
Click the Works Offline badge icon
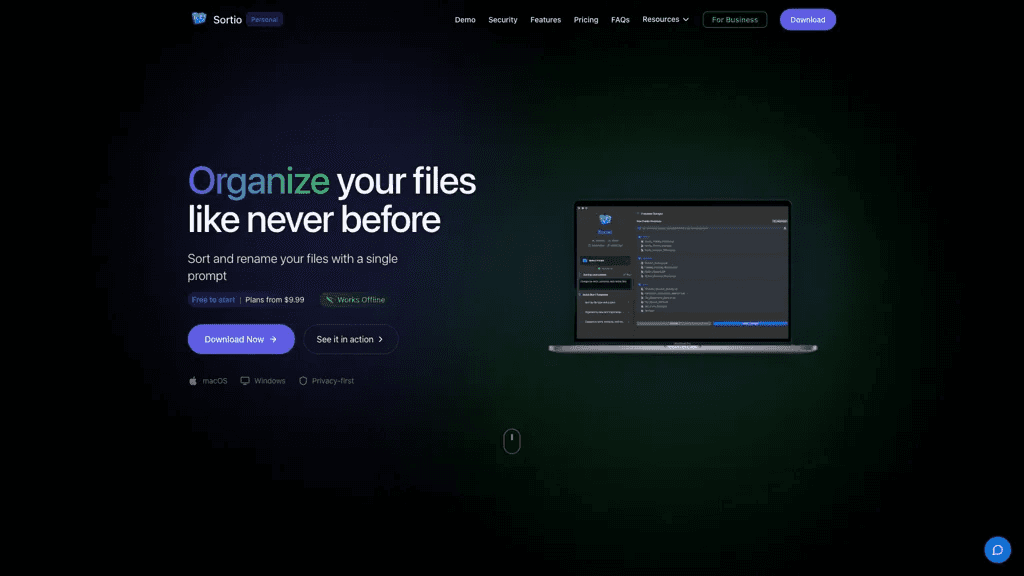329,300
